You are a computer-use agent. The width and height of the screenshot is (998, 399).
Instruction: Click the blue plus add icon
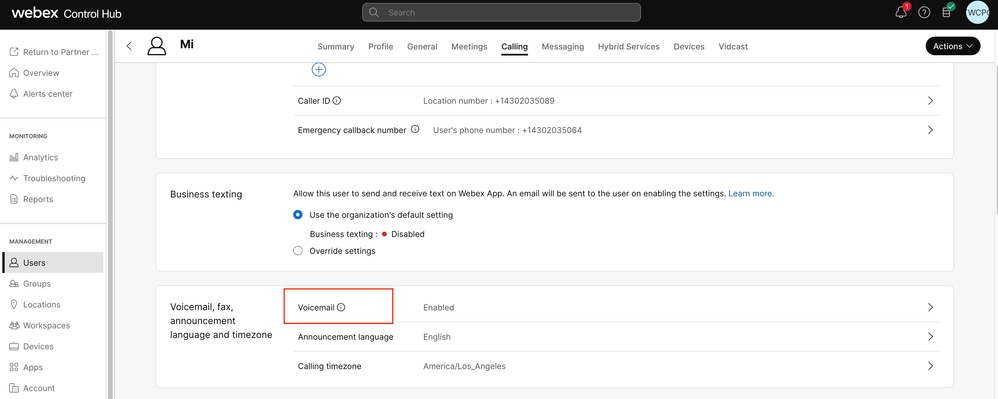(319, 69)
